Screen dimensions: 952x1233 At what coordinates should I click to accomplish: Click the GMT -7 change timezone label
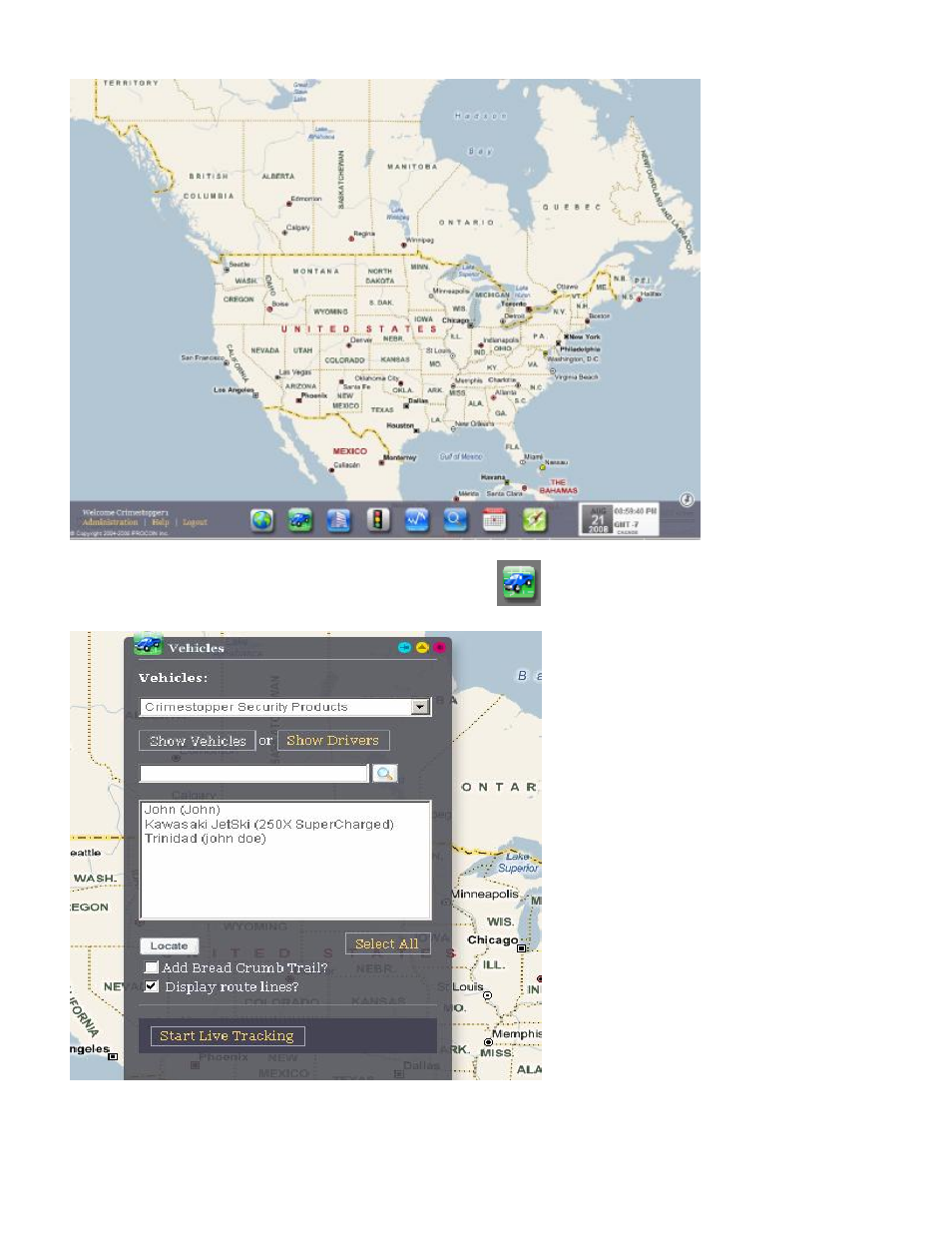(627, 526)
